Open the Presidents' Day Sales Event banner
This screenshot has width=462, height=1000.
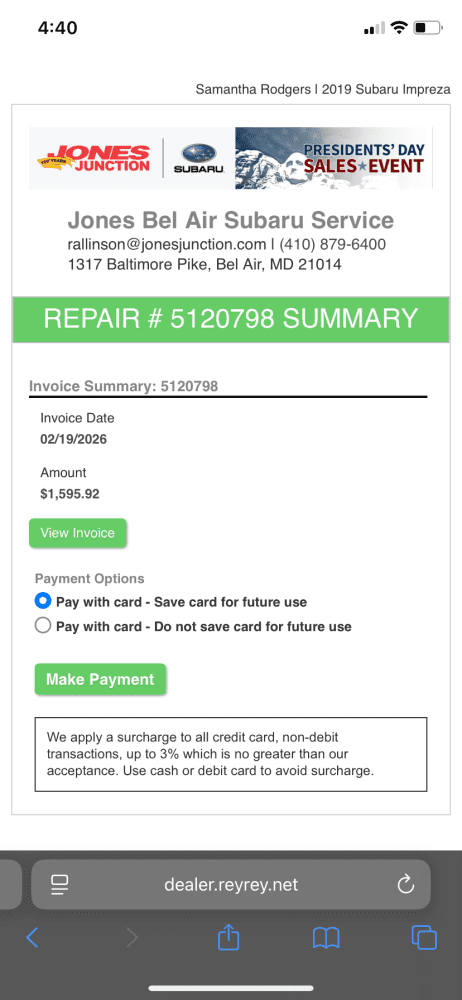coord(334,158)
